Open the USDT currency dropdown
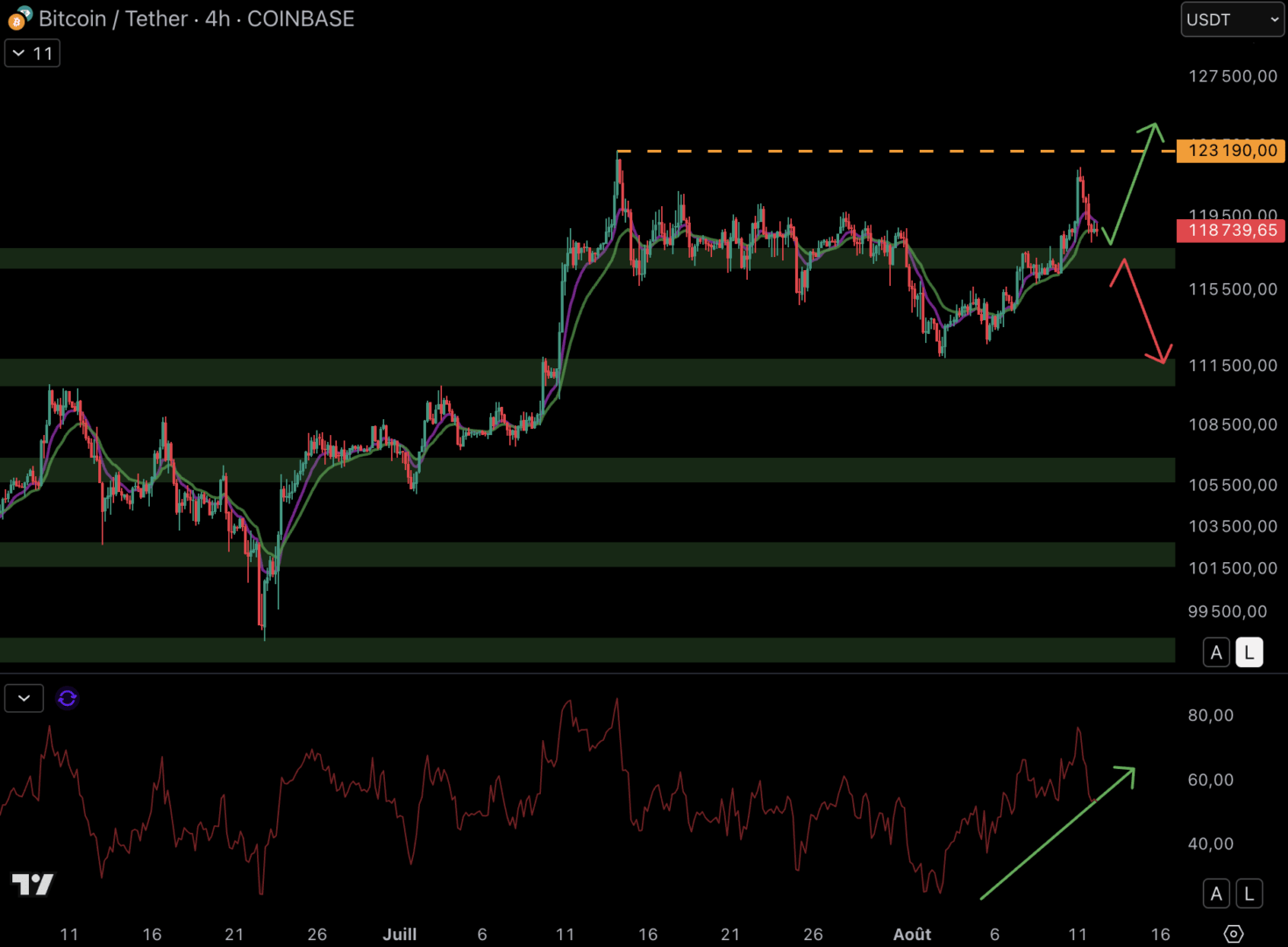 1232,19
